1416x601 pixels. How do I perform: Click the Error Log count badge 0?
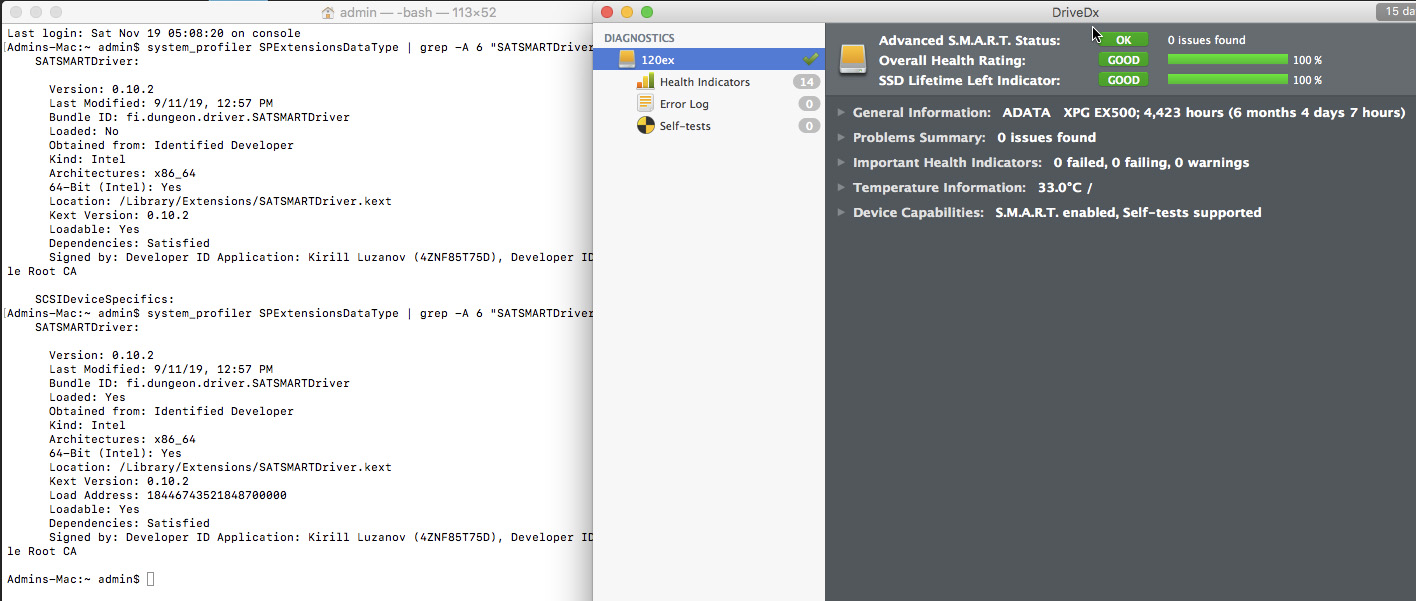[x=808, y=104]
